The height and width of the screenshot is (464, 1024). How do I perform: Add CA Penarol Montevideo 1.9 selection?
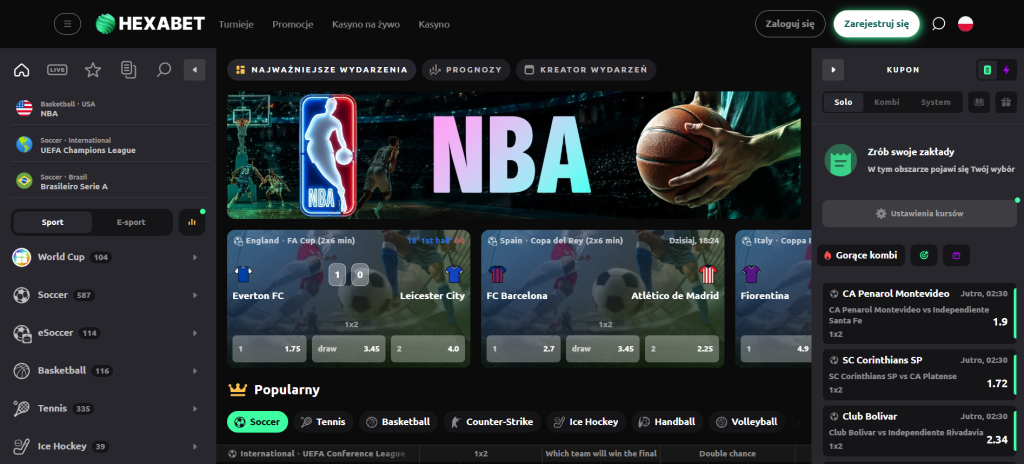(x=920, y=314)
